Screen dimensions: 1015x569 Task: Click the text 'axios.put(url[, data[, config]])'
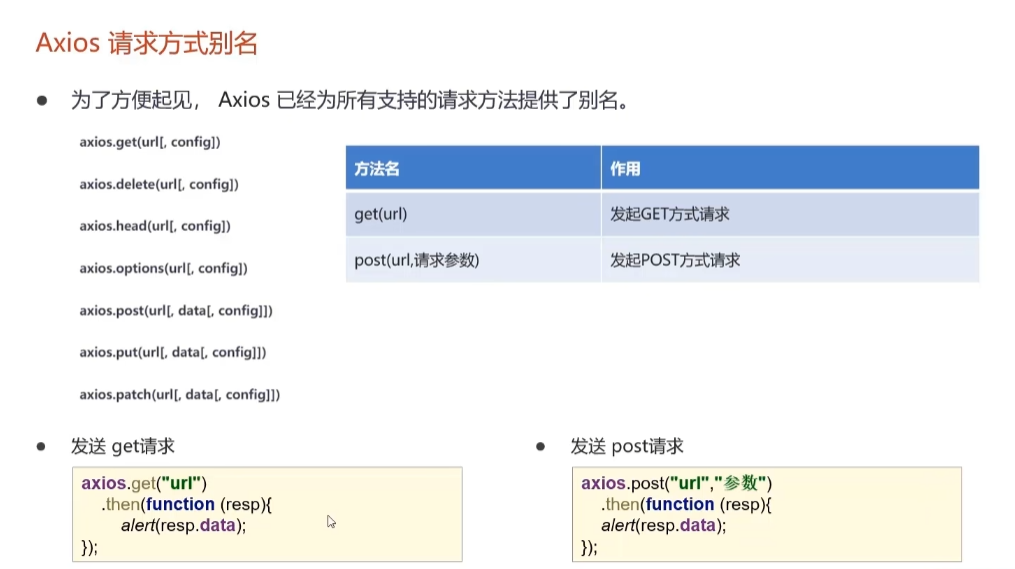click(x=173, y=352)
